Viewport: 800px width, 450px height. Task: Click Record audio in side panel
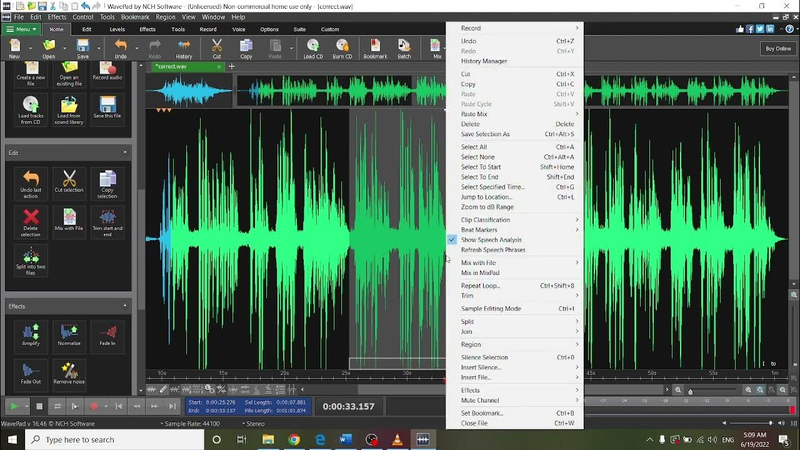(107, 71)
